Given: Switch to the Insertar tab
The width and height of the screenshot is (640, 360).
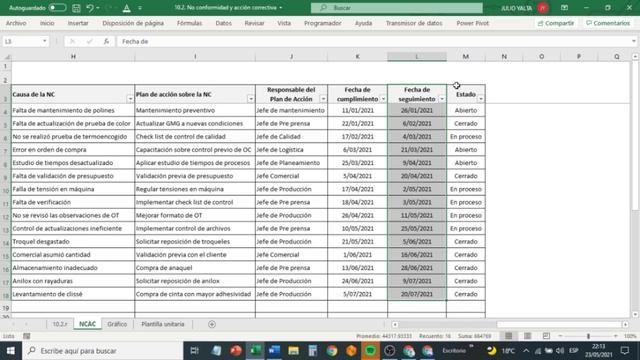Looking at the screenshot, I should click(78, 23).
